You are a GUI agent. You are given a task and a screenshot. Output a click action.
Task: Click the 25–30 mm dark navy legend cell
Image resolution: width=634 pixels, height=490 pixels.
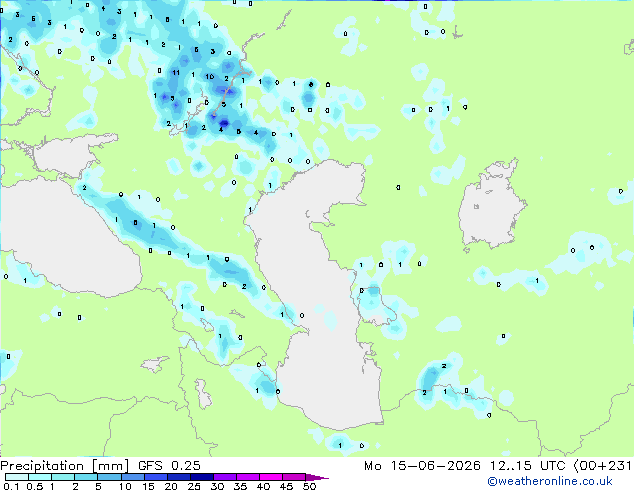click(202, 477)
